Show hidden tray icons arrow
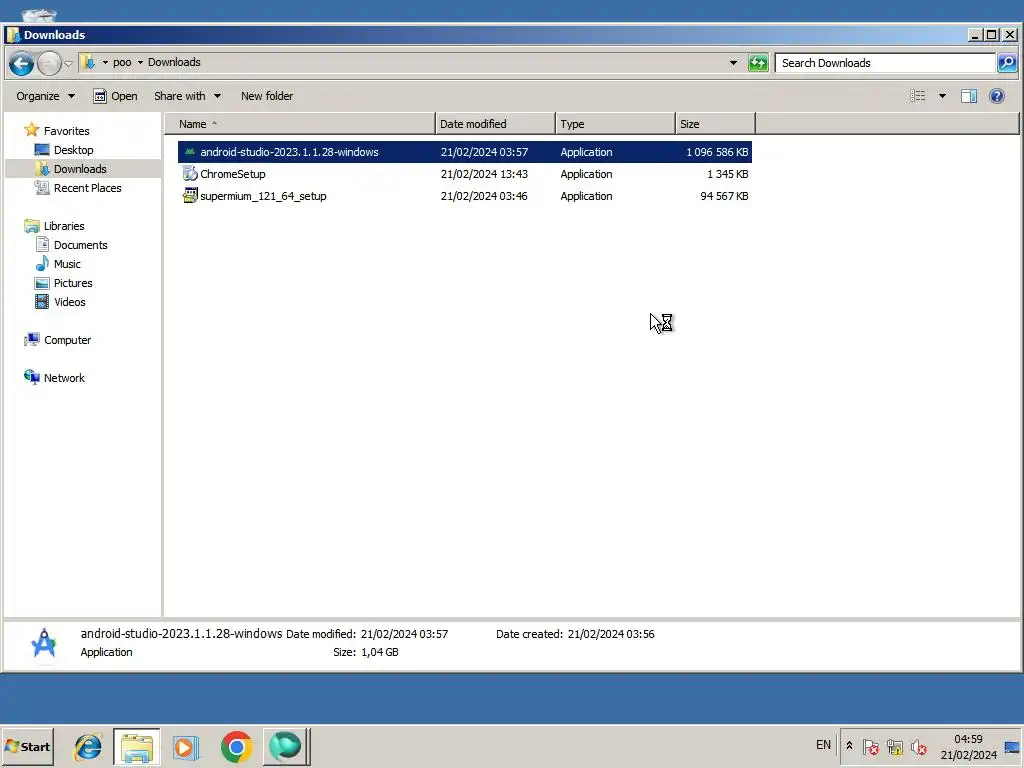Screen dimensions: 1024x768 click(x=849, y=746)
